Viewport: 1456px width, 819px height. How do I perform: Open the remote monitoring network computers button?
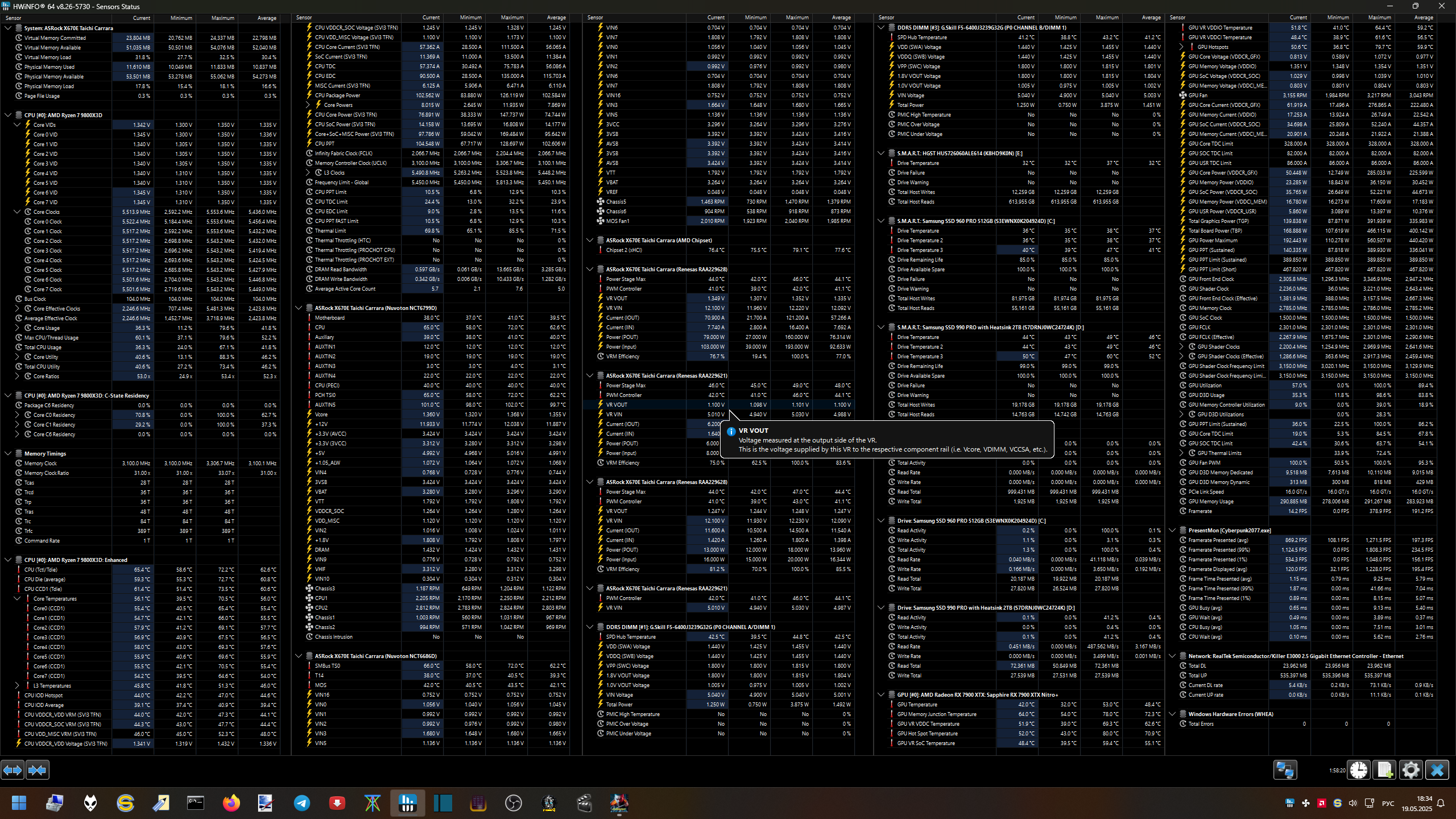(1285, 770)
